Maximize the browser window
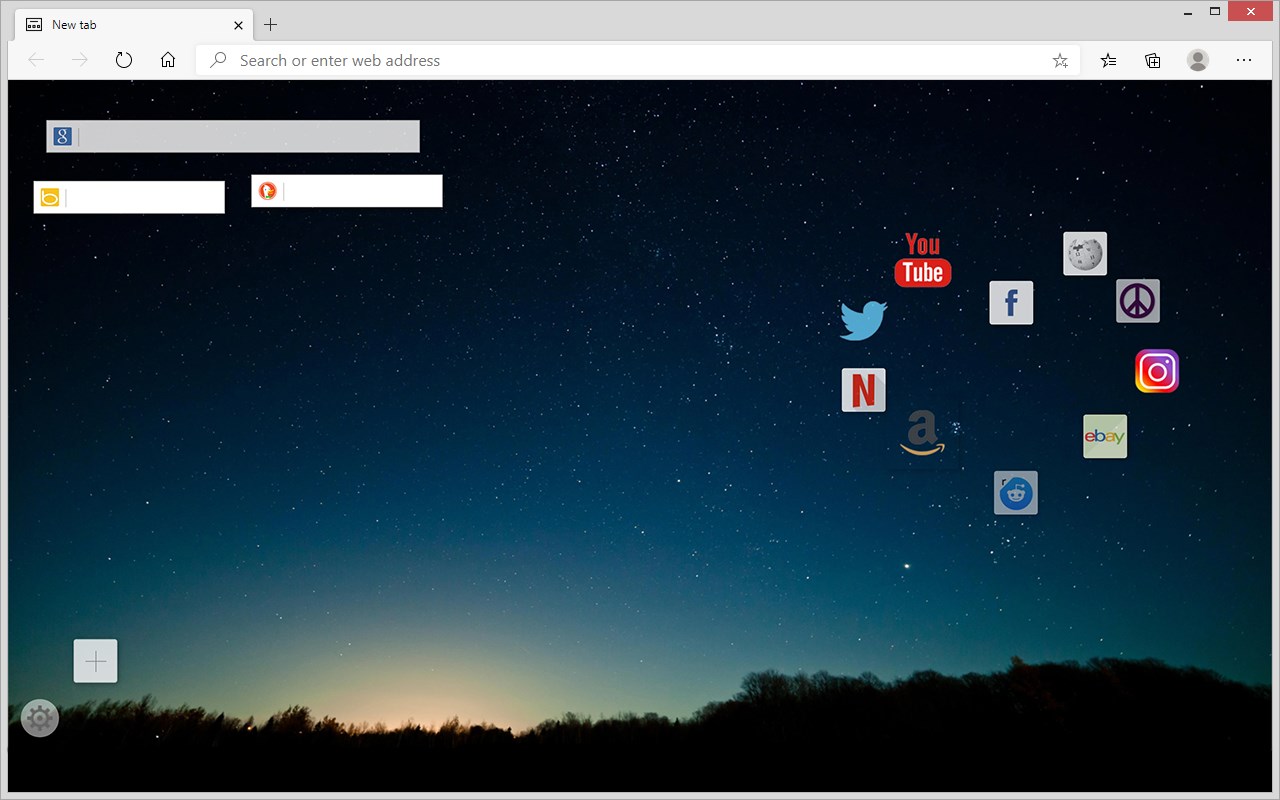This screenshot has width=1280, height=800. (x=1216, y=12)
